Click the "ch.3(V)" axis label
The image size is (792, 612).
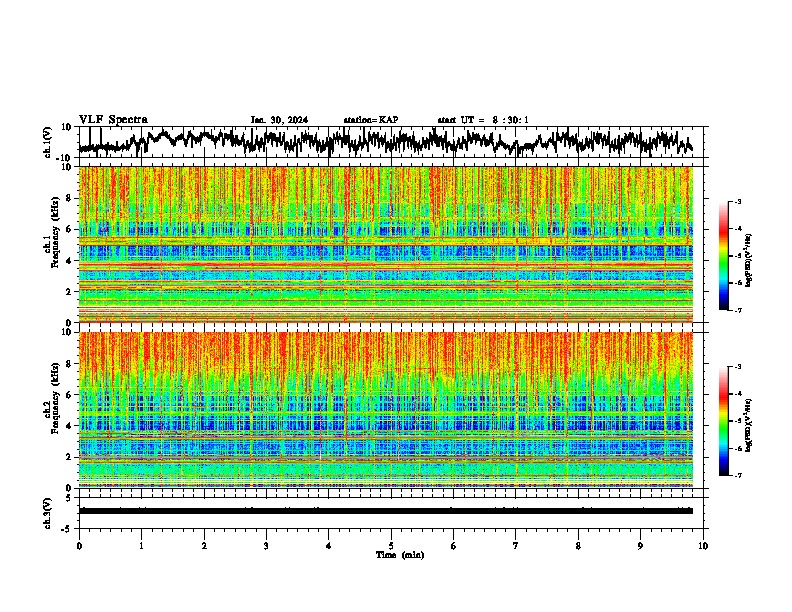(47, 513)
